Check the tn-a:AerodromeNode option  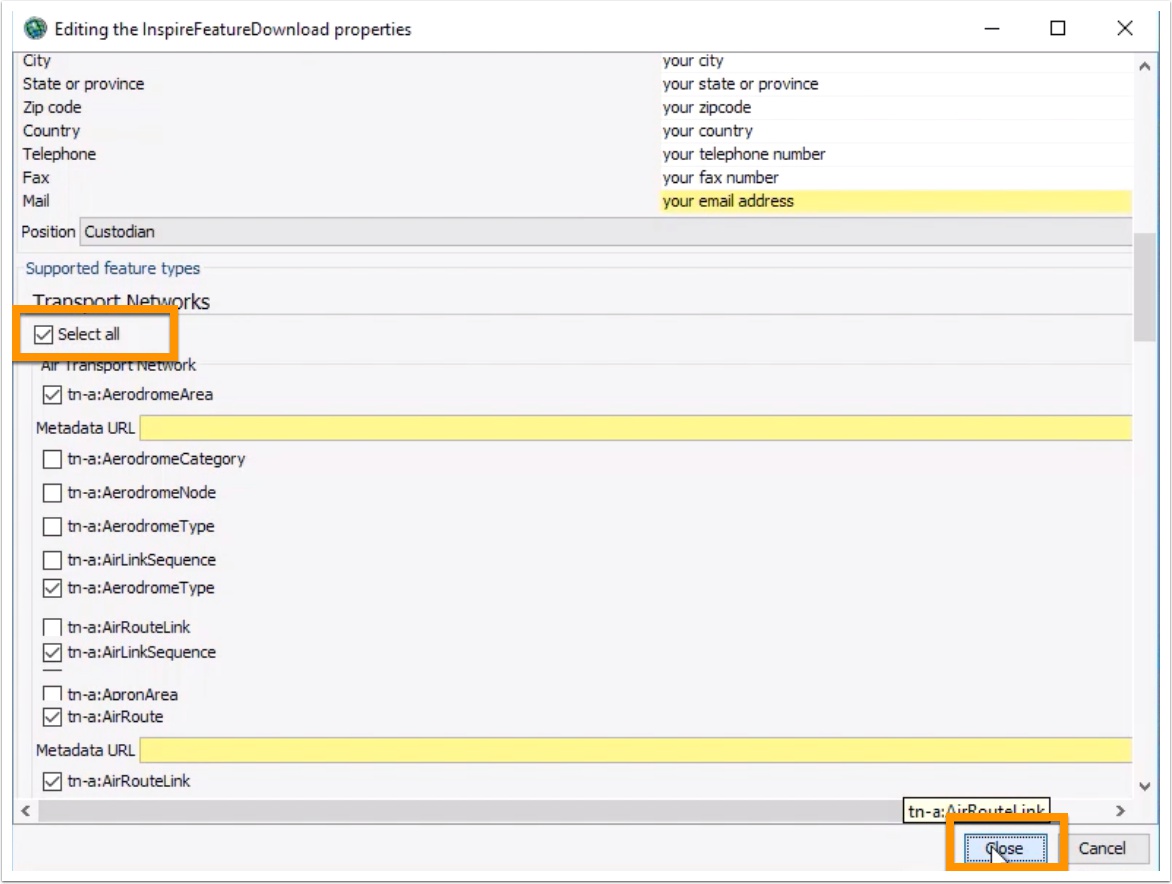(52, 492)
